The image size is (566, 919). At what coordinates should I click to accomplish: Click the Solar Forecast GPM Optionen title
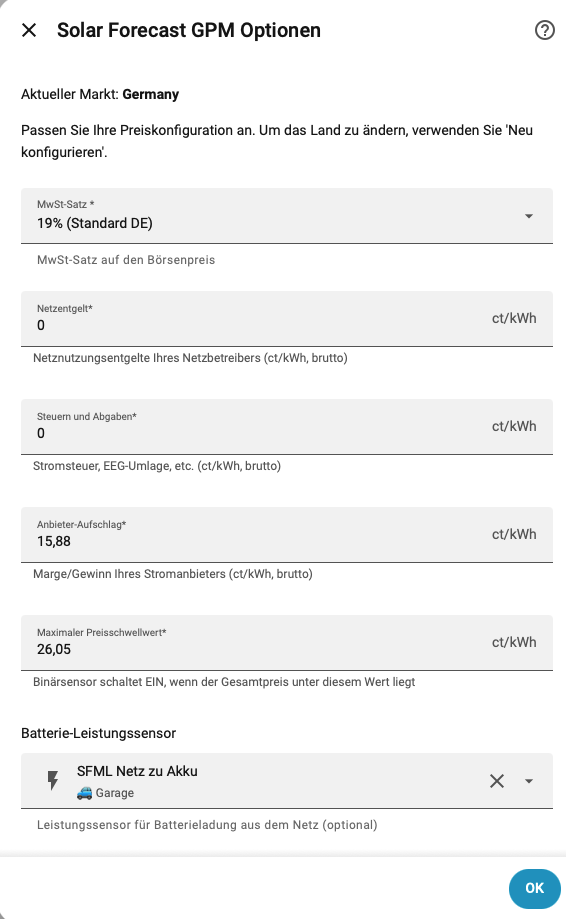pyautogui.click(x=189, y=30)
